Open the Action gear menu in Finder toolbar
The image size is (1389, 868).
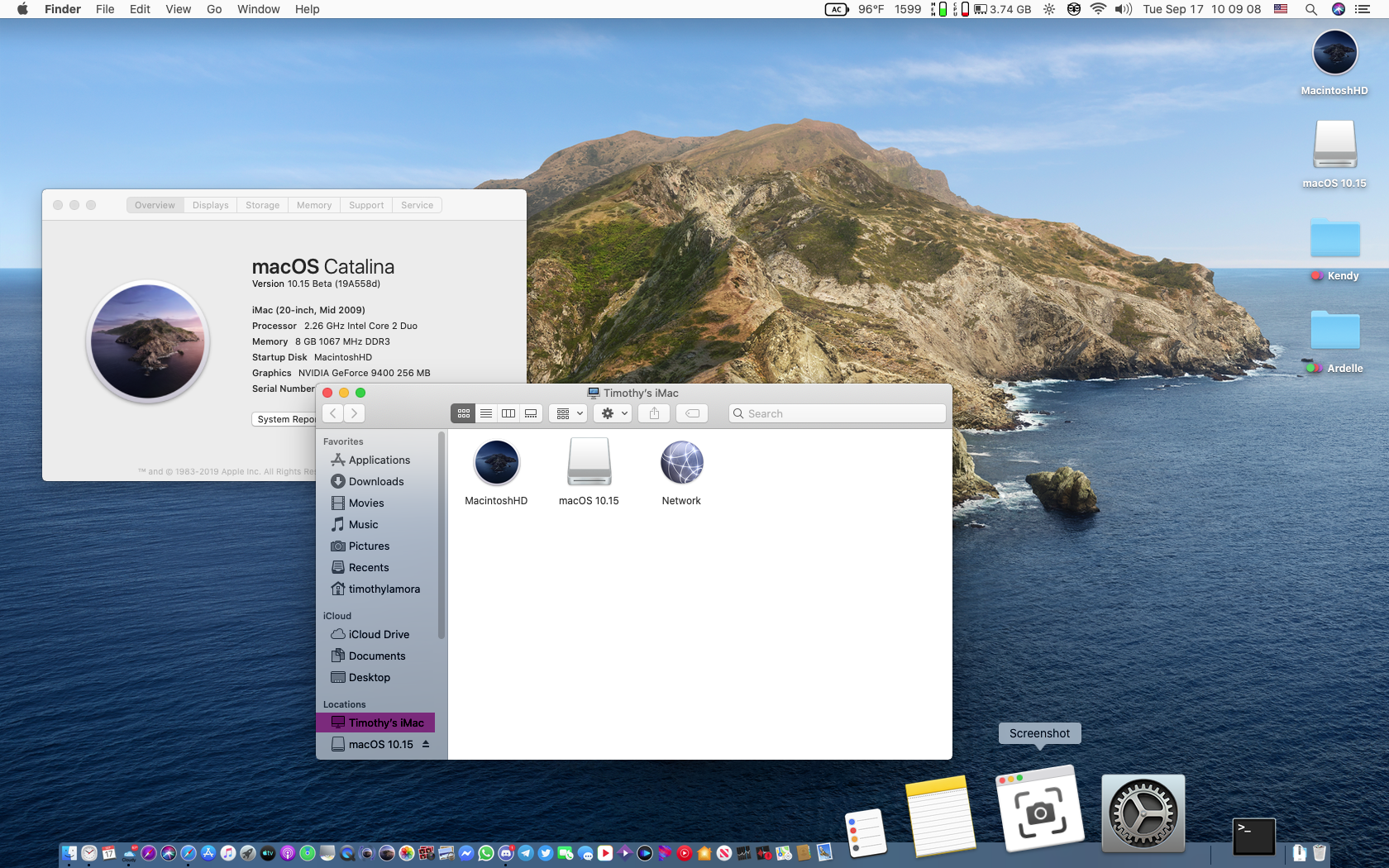tap(614, 413)
